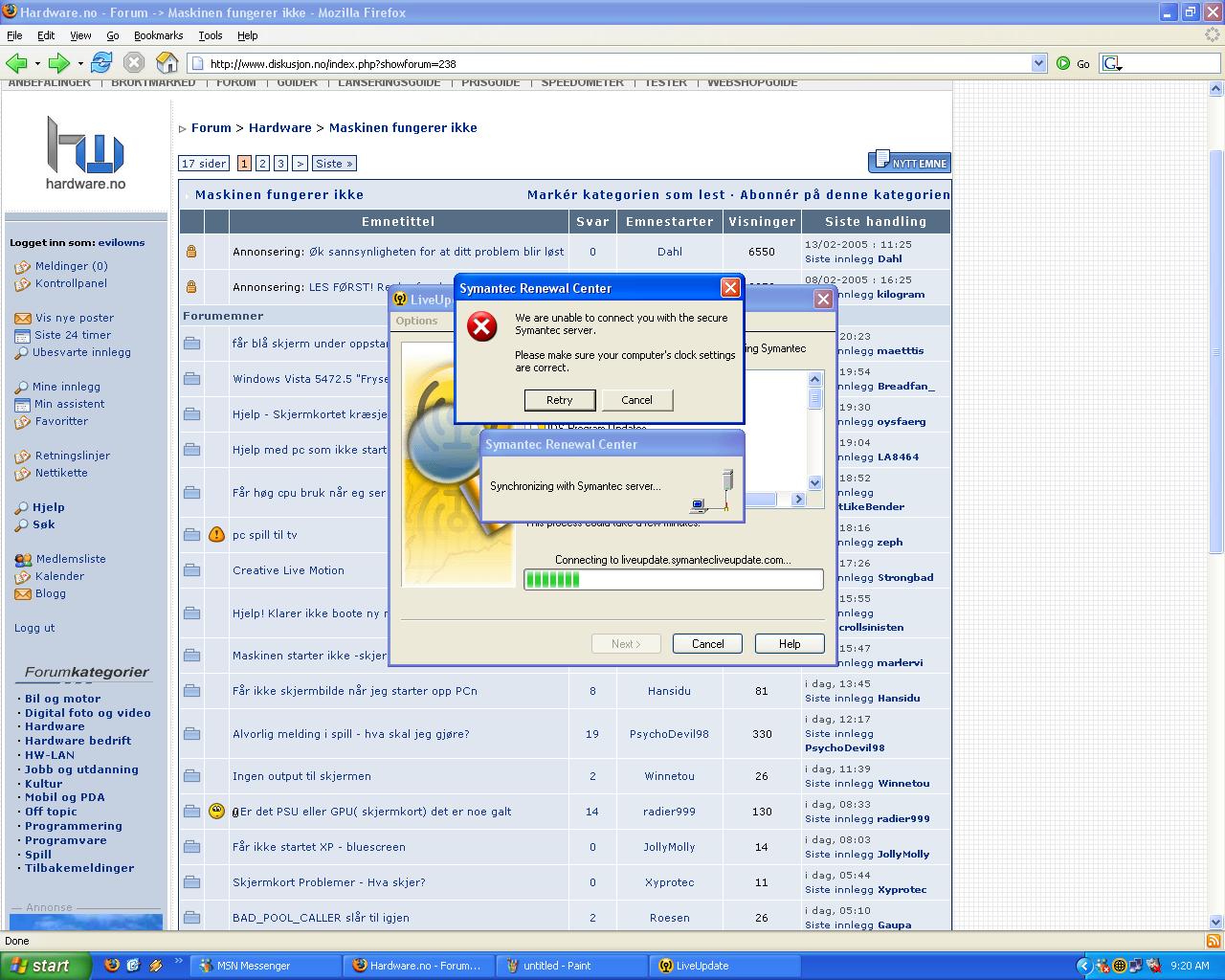Click the Google search box
1225x980 pixels.
click(x=1171, y=63)
